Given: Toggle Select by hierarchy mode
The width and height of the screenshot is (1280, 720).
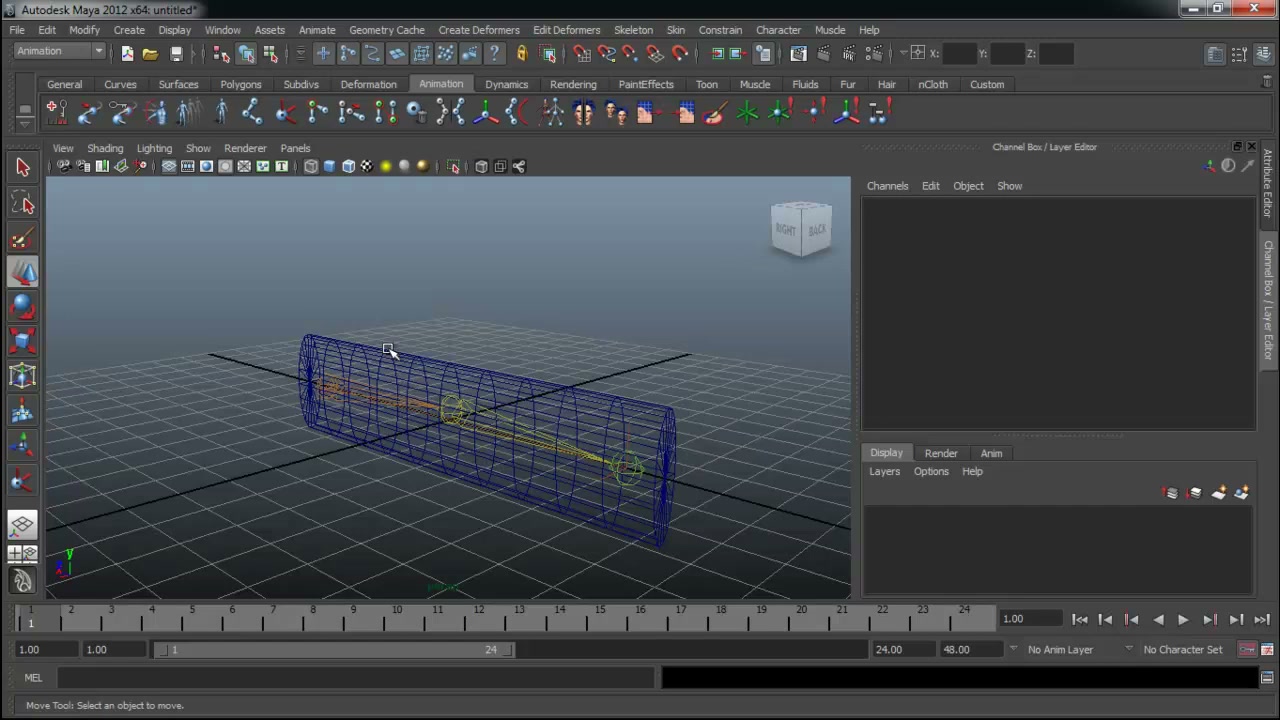Looking at the screenshot, I should click(221, 54).
